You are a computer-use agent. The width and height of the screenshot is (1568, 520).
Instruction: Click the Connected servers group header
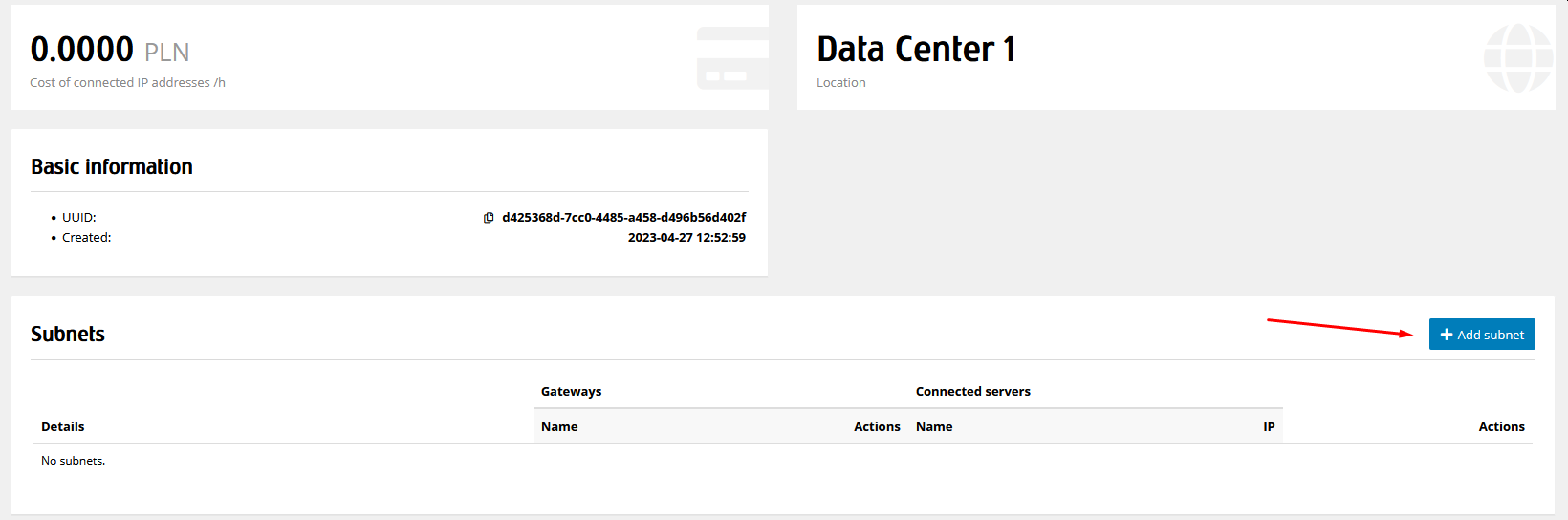[x=972, y=392]
